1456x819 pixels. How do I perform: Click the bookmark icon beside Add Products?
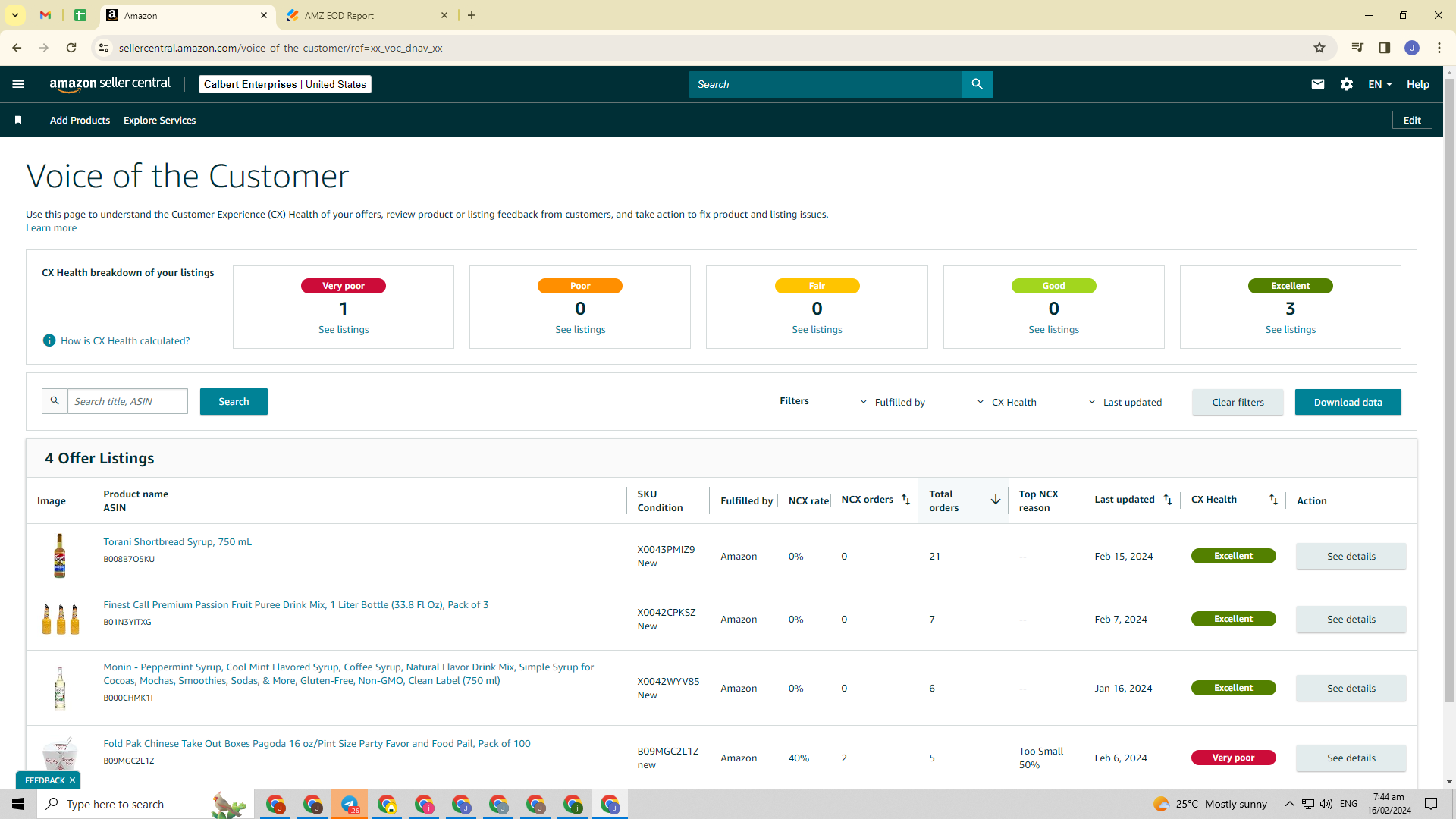pyautogui.click(x=18, y=120)
